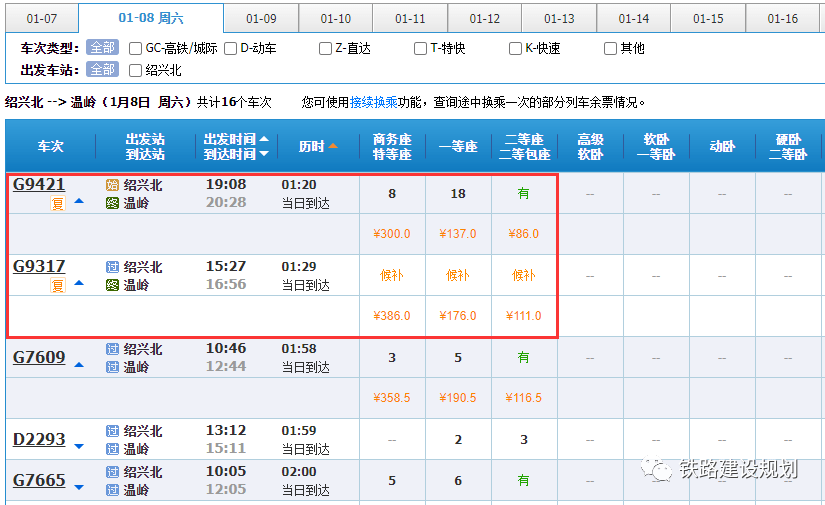Click the 全部 button for 车次类型
The height and width of the screenshot is (505, 825).
[102, 48]
